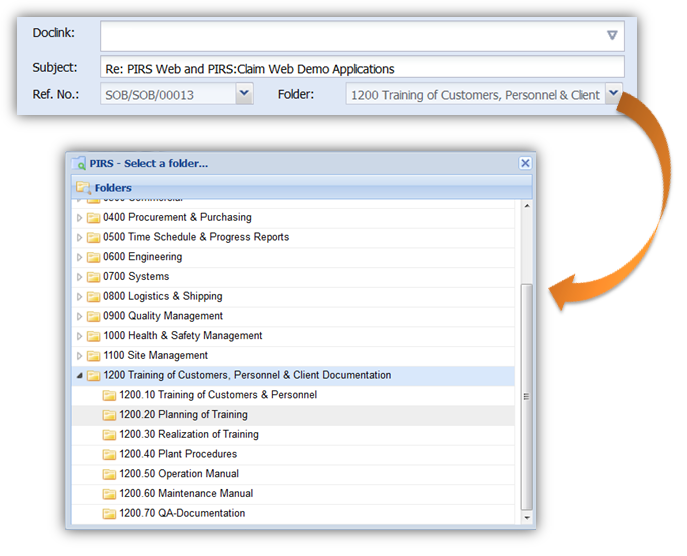Click the PIRS dialog title bar icon
The height and width of the screenshot is (556, 687).
pos(79,163)
